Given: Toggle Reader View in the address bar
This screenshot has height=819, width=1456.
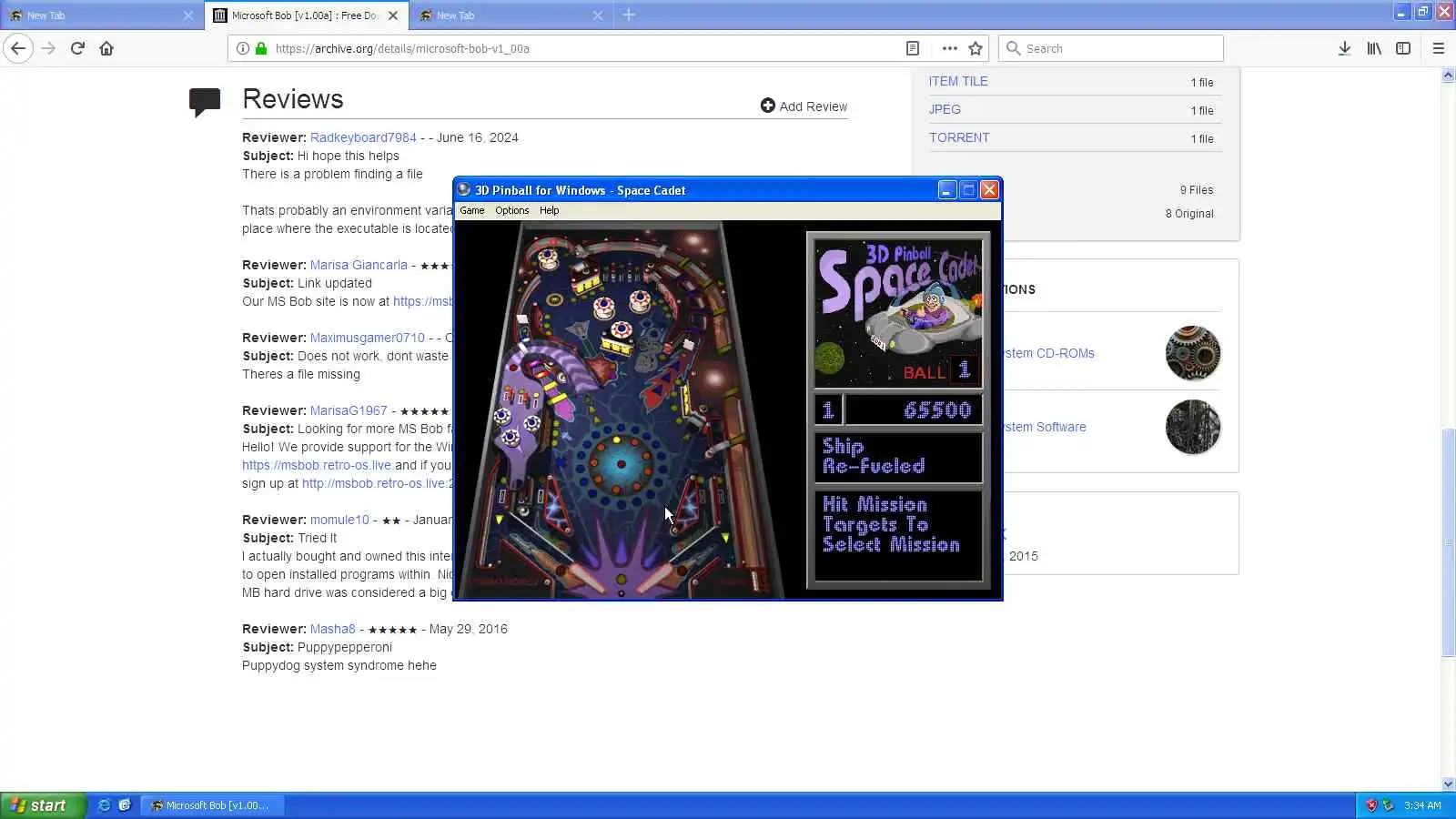Looking at the screenshot, I should (x=913, y=48).
